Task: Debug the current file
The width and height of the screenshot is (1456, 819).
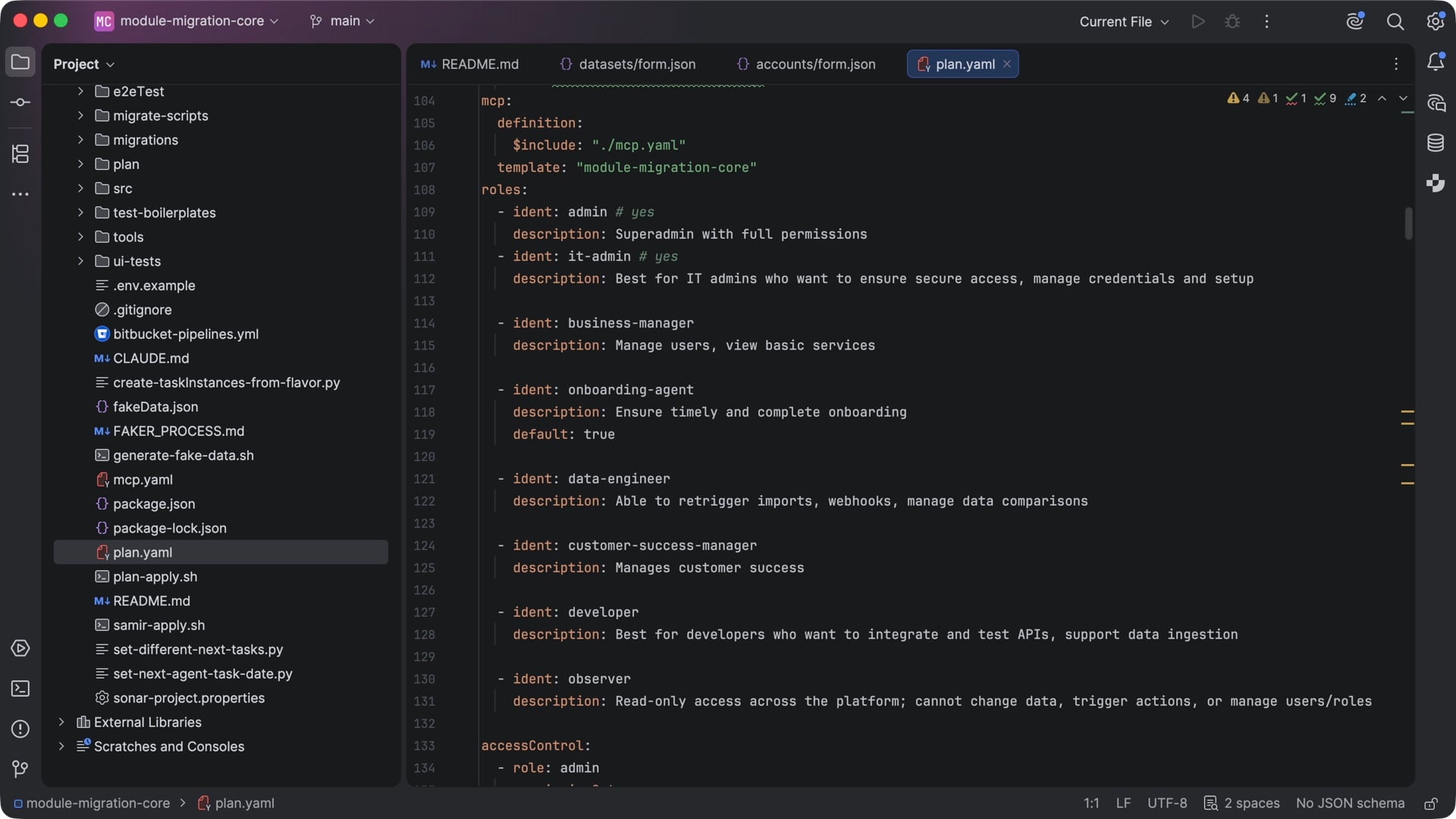Action: pyautogui.click(x=1232, y=21)
